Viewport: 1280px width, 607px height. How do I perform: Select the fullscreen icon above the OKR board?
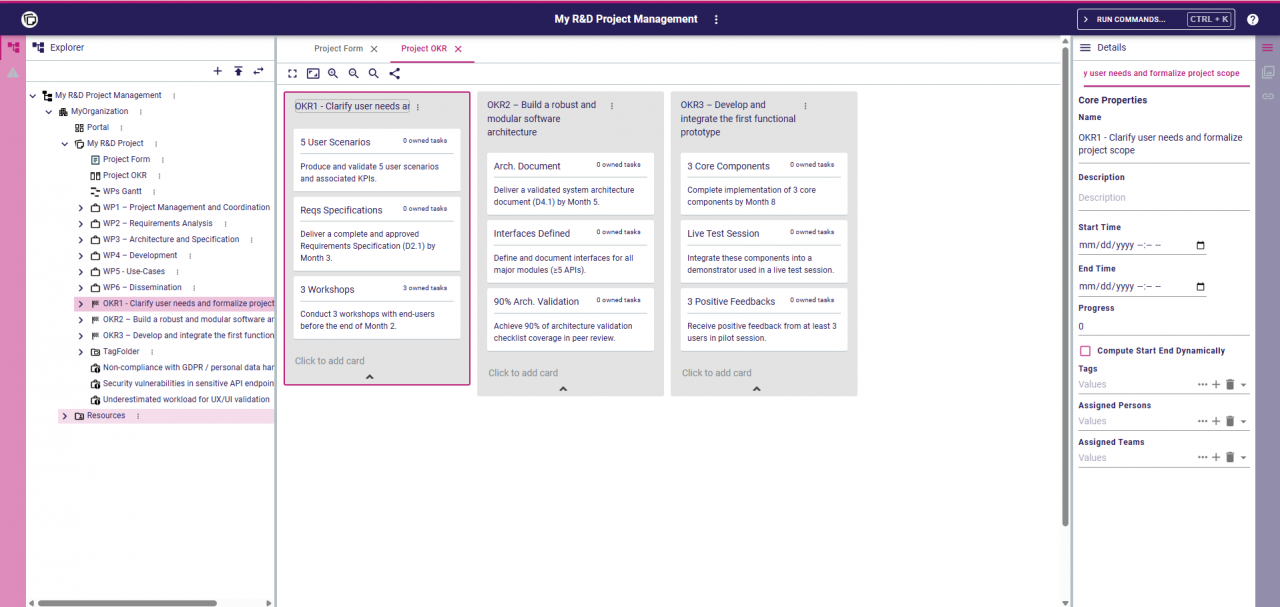pyautogui.click(x=292, y=72)
